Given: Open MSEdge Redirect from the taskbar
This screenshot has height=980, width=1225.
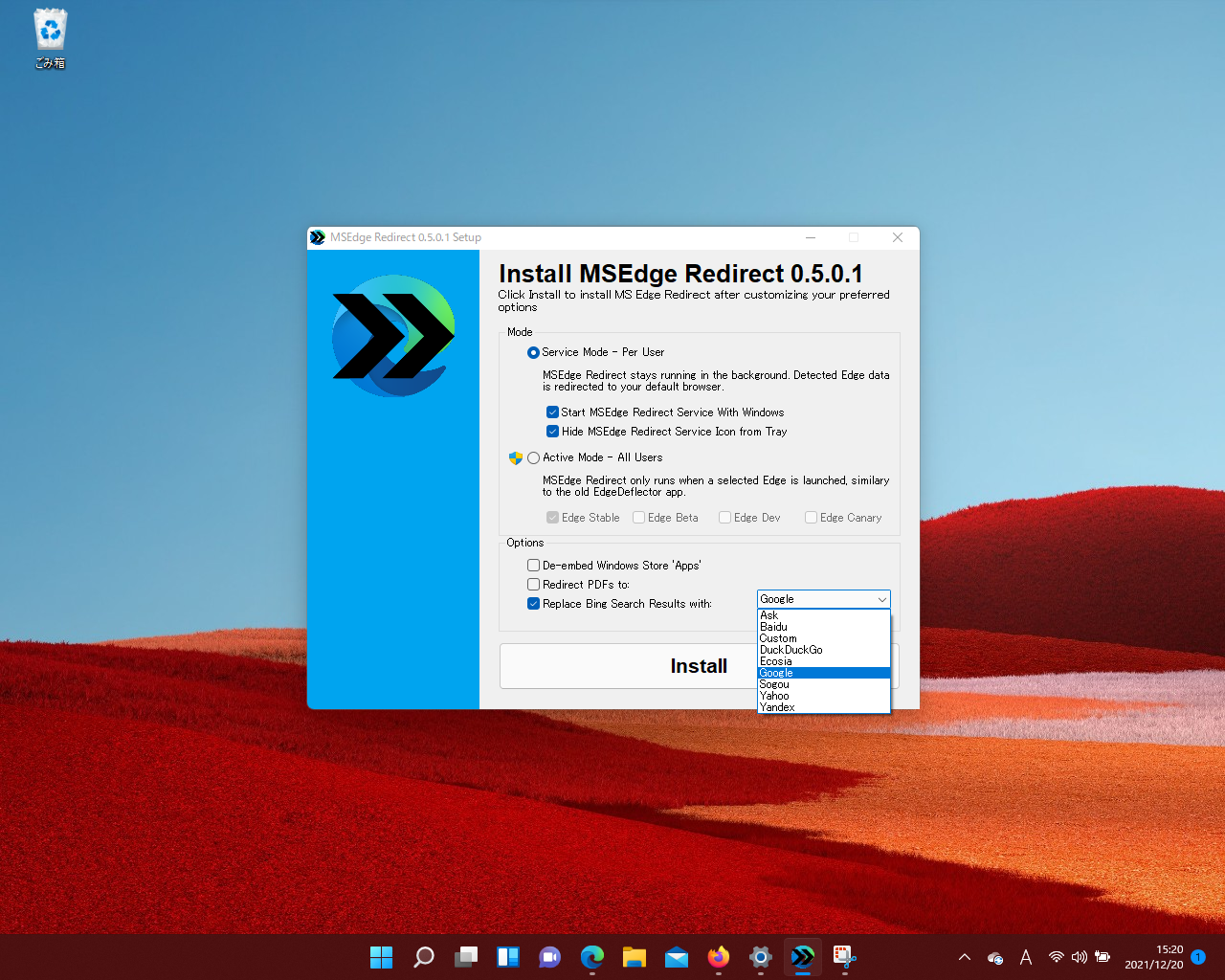Looking at the screenshot, I should click(802, 956).
